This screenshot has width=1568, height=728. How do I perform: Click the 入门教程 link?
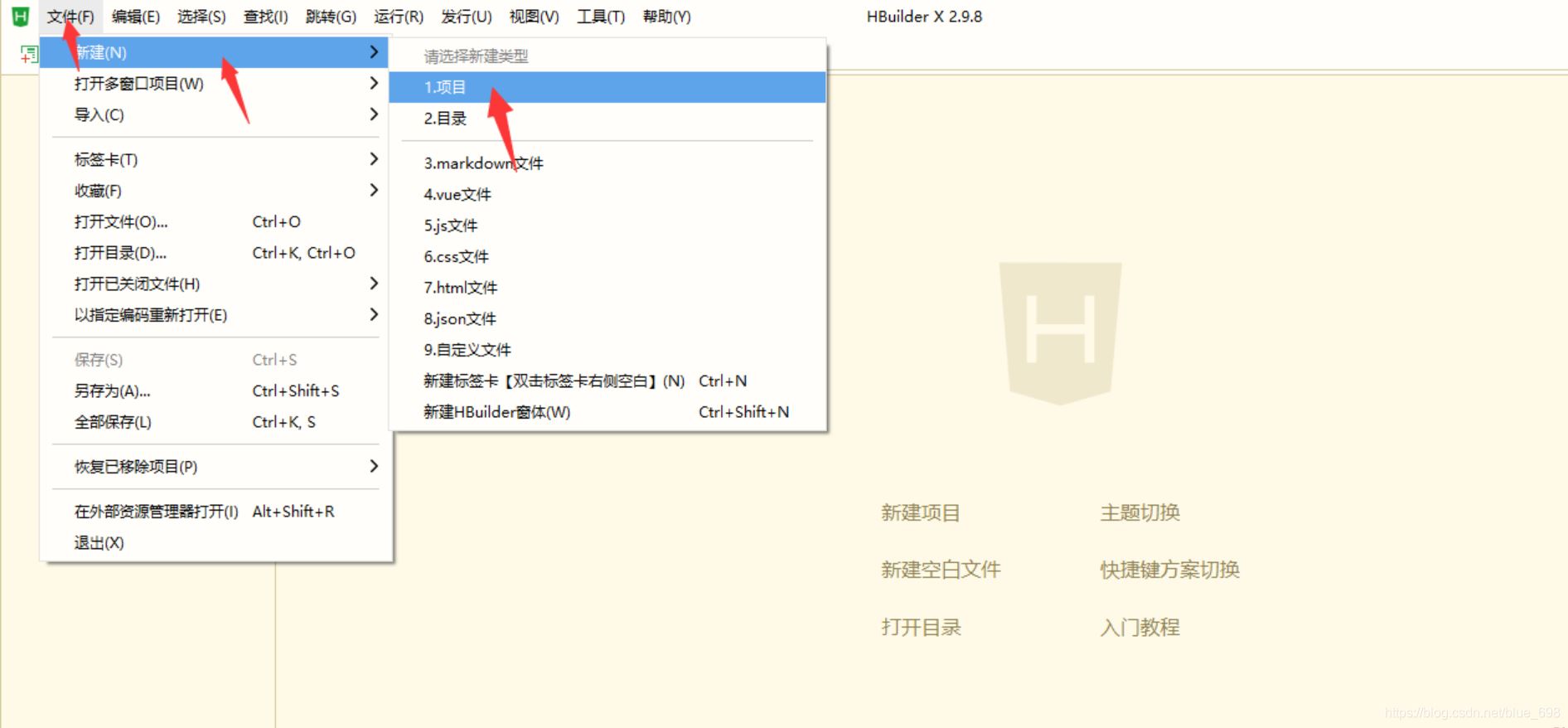click(1140, 627)
